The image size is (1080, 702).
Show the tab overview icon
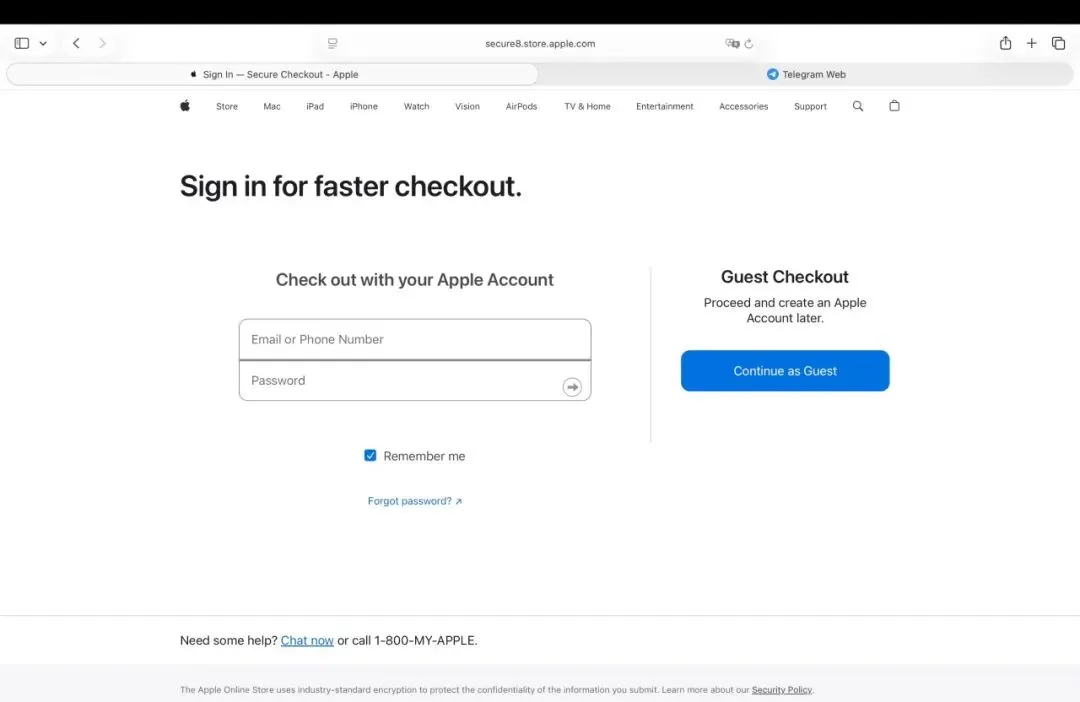pos(1059,43)
